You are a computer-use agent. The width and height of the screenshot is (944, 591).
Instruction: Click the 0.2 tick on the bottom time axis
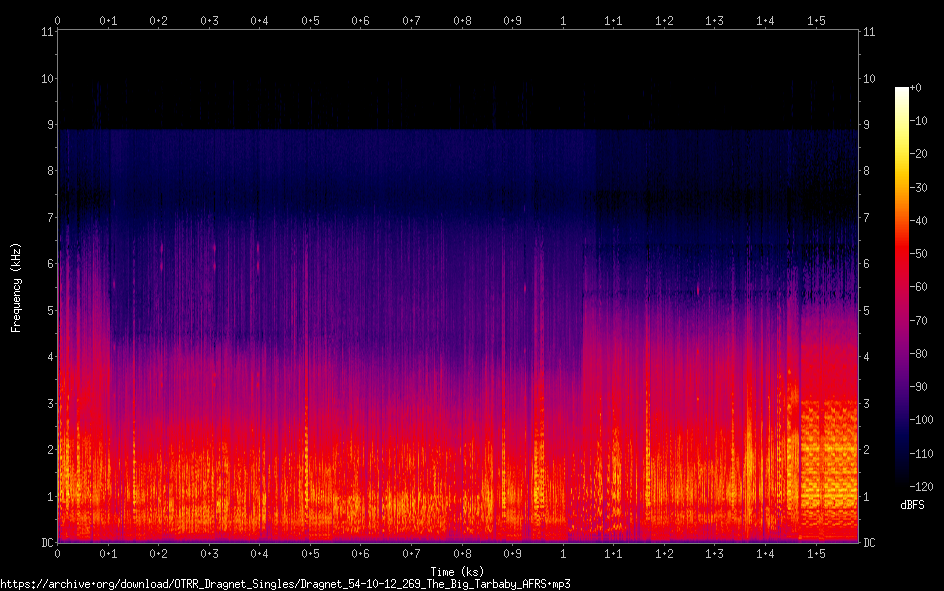158,553
